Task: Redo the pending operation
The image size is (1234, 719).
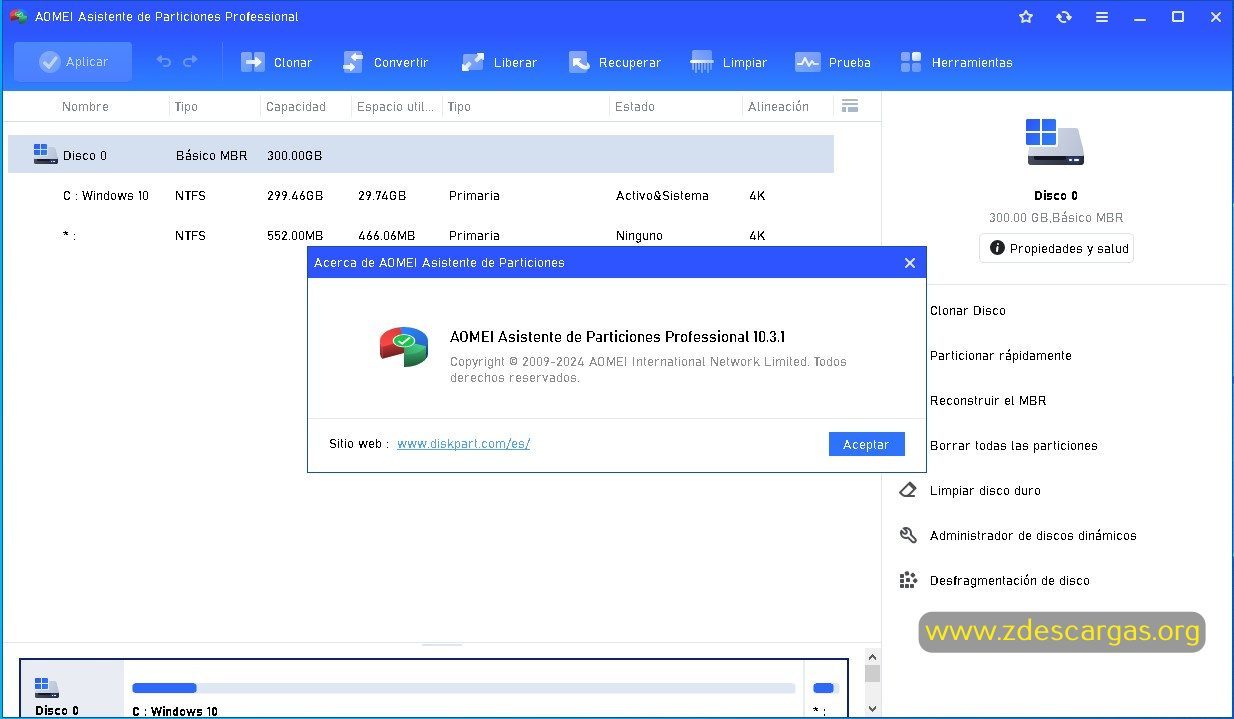Action: (190, 62)
